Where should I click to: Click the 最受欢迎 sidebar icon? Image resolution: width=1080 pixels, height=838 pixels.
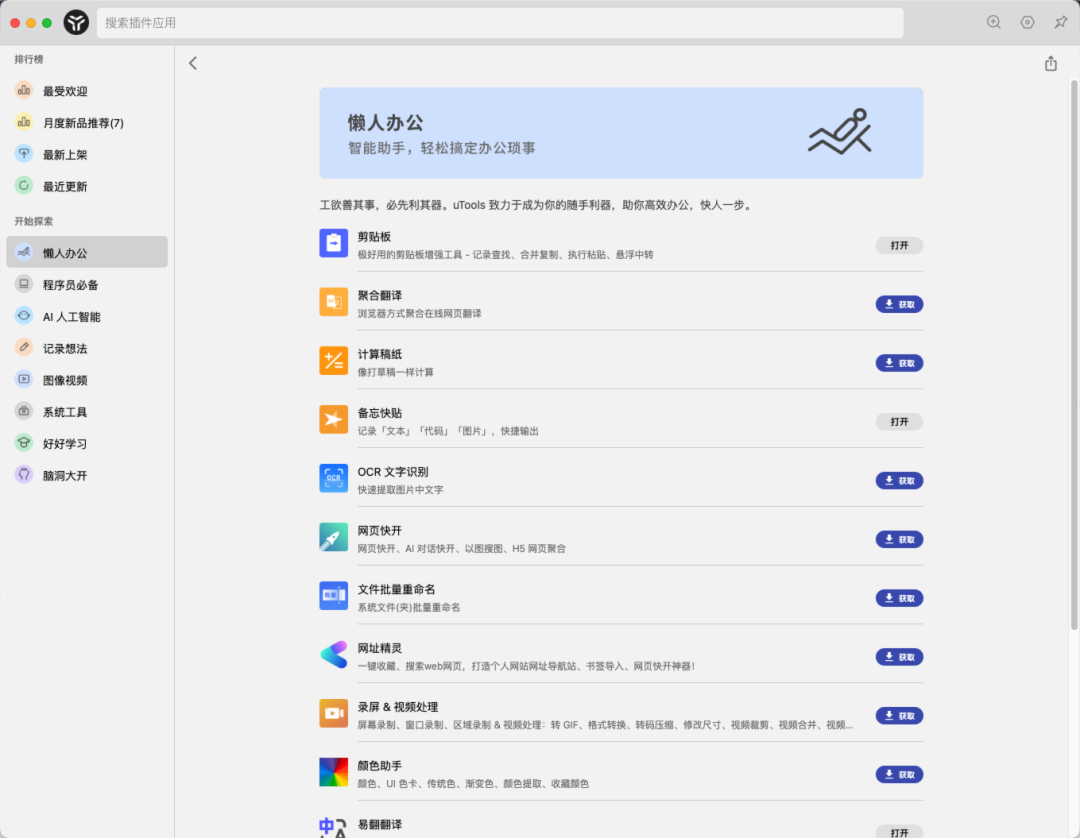tap(24, 90)
